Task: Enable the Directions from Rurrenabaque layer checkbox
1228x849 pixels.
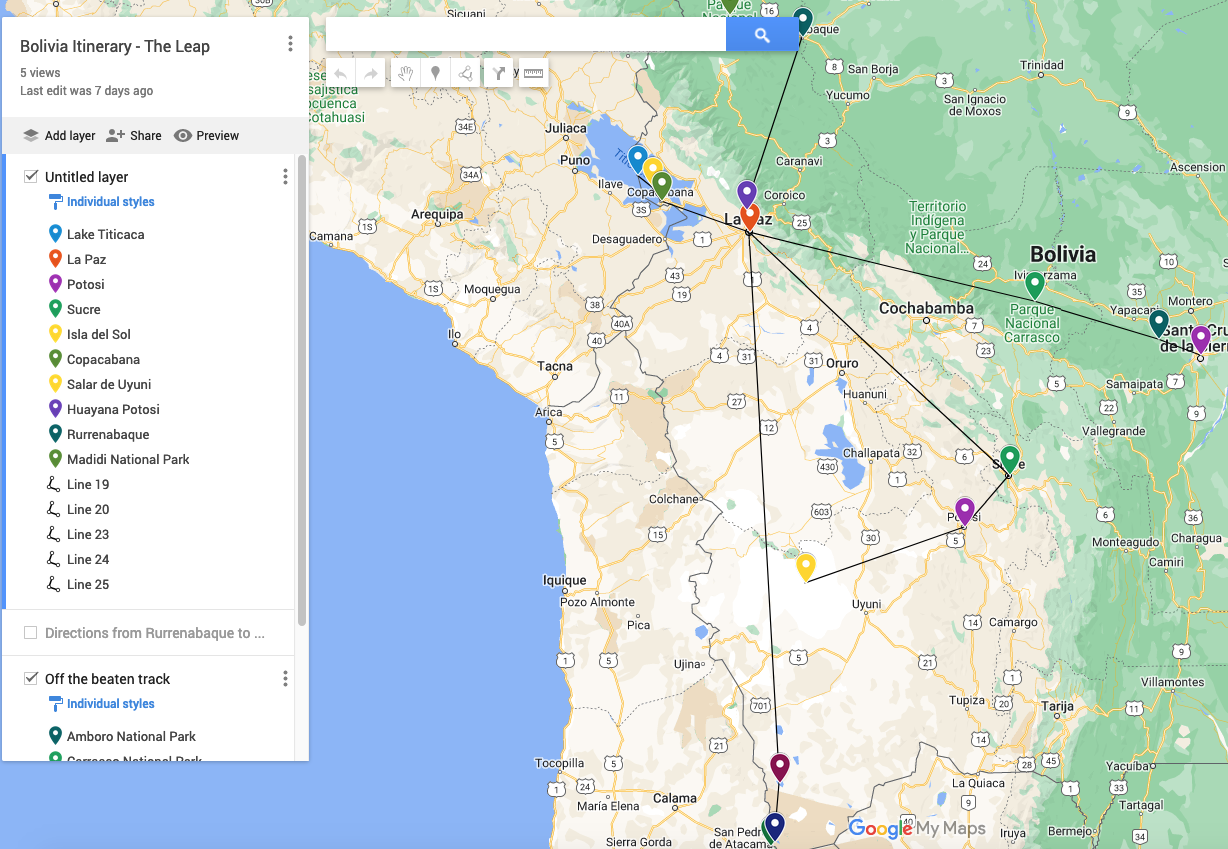Action: coord(31,633)
